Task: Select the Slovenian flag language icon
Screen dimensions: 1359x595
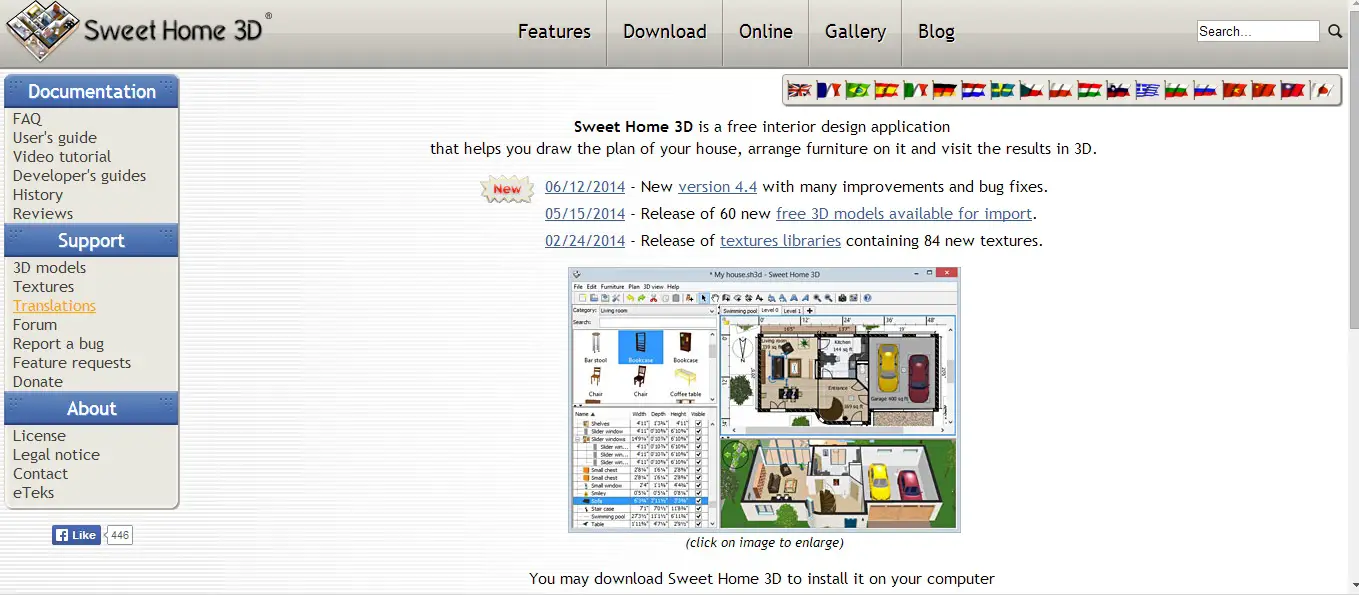Action: pyautogui.click(x=1118, y=91)
